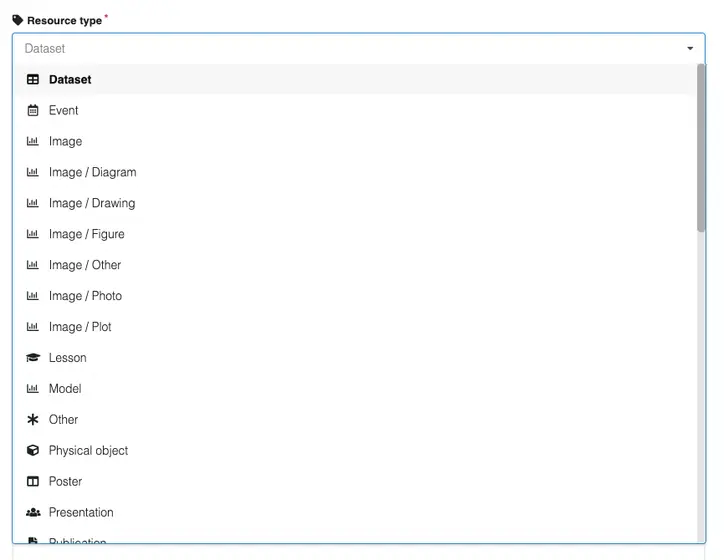The width and height of the screenshot is (724, 560).
Task: Click the chart icon beside Model
Action: coord(33,389)
